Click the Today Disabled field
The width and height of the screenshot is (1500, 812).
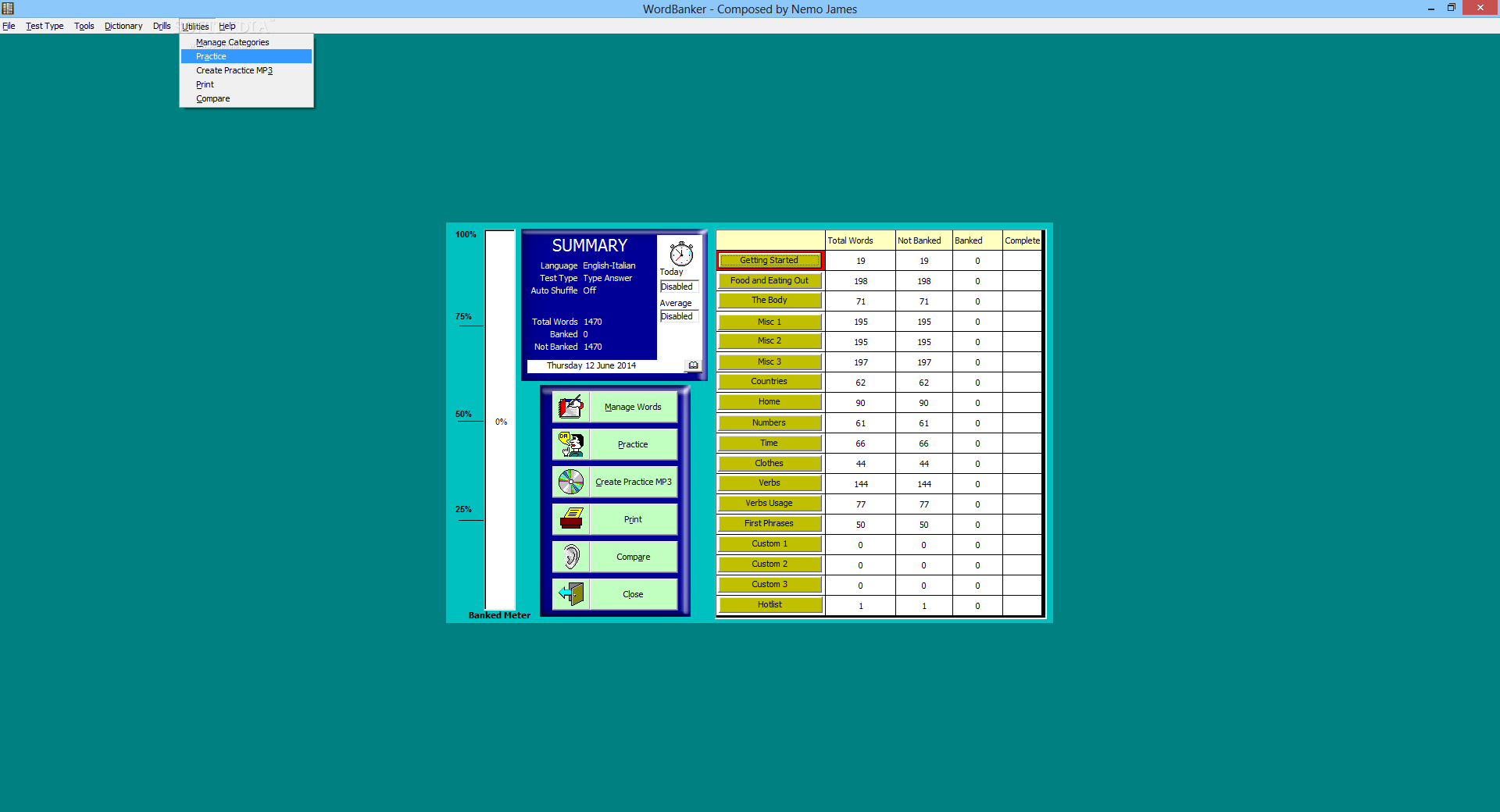[679, 287]
